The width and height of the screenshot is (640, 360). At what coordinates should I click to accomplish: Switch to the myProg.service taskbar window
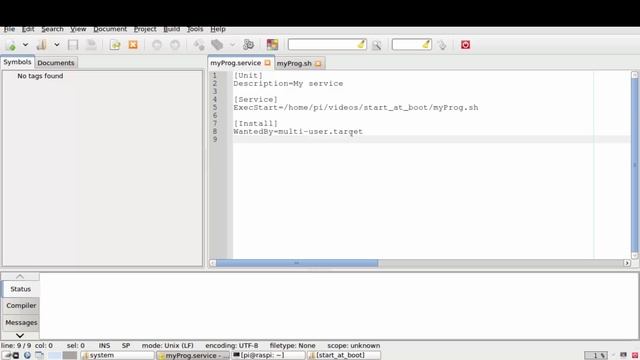(193, 356)
